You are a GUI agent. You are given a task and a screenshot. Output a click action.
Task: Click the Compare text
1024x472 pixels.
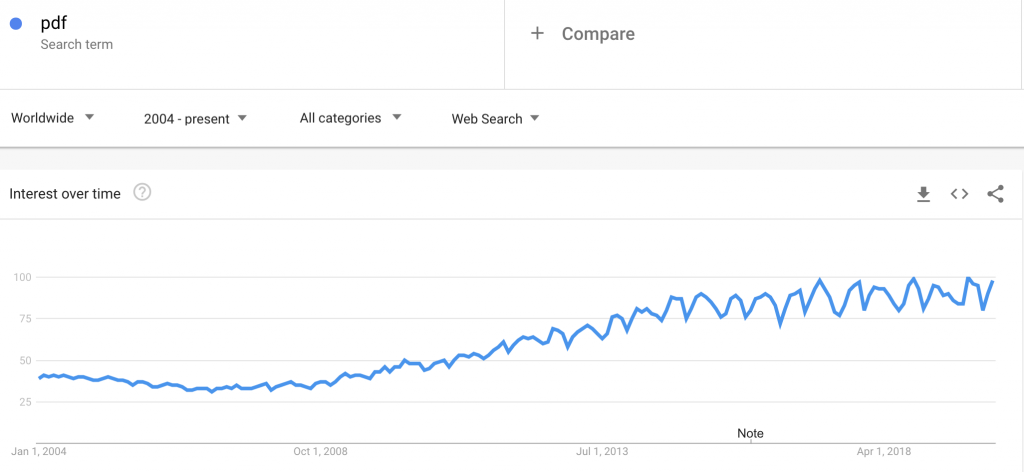(598, 34)
